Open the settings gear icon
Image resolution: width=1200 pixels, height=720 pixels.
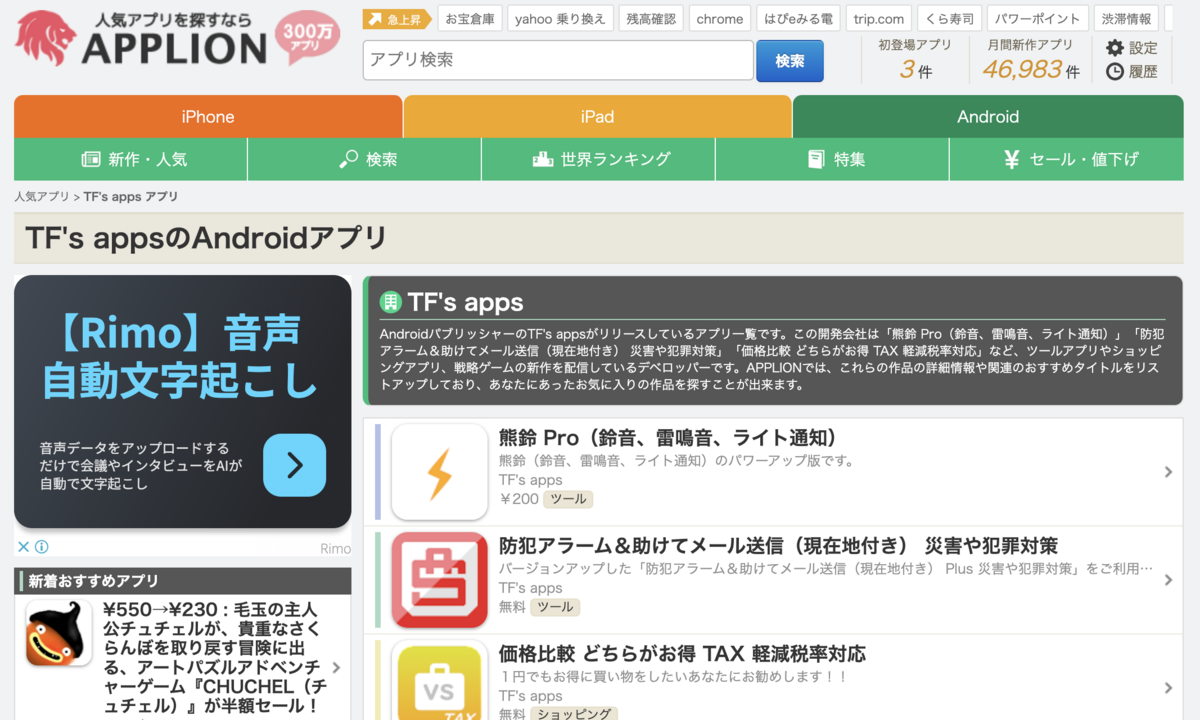pyautogui.click(x=1115, y=48)
